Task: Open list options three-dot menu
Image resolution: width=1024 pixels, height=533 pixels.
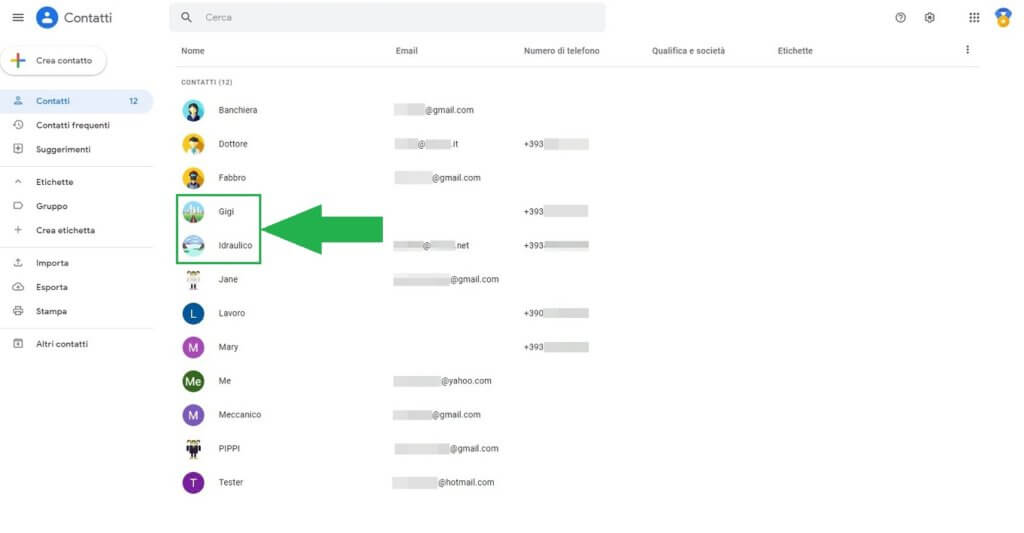Action: (967, 50)
